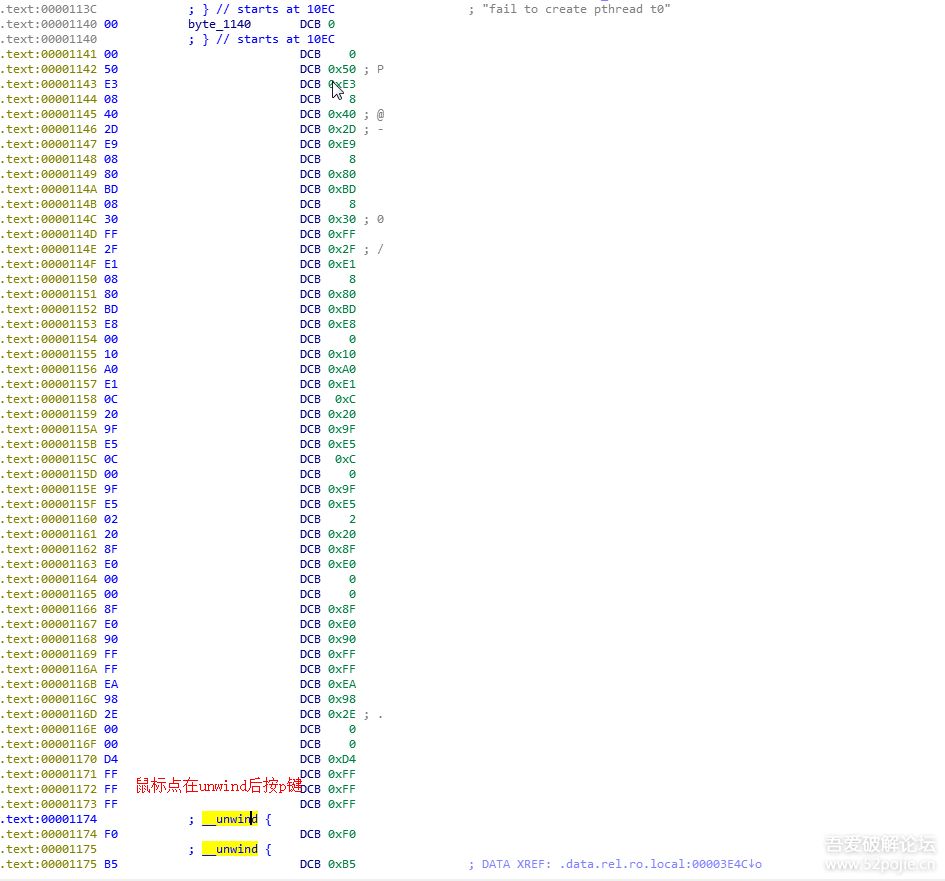Click the DATA XREF .data.rel.ro.local:00003E4C reference
This screenshot has height=881, width=945.
(x=615, y=864)
